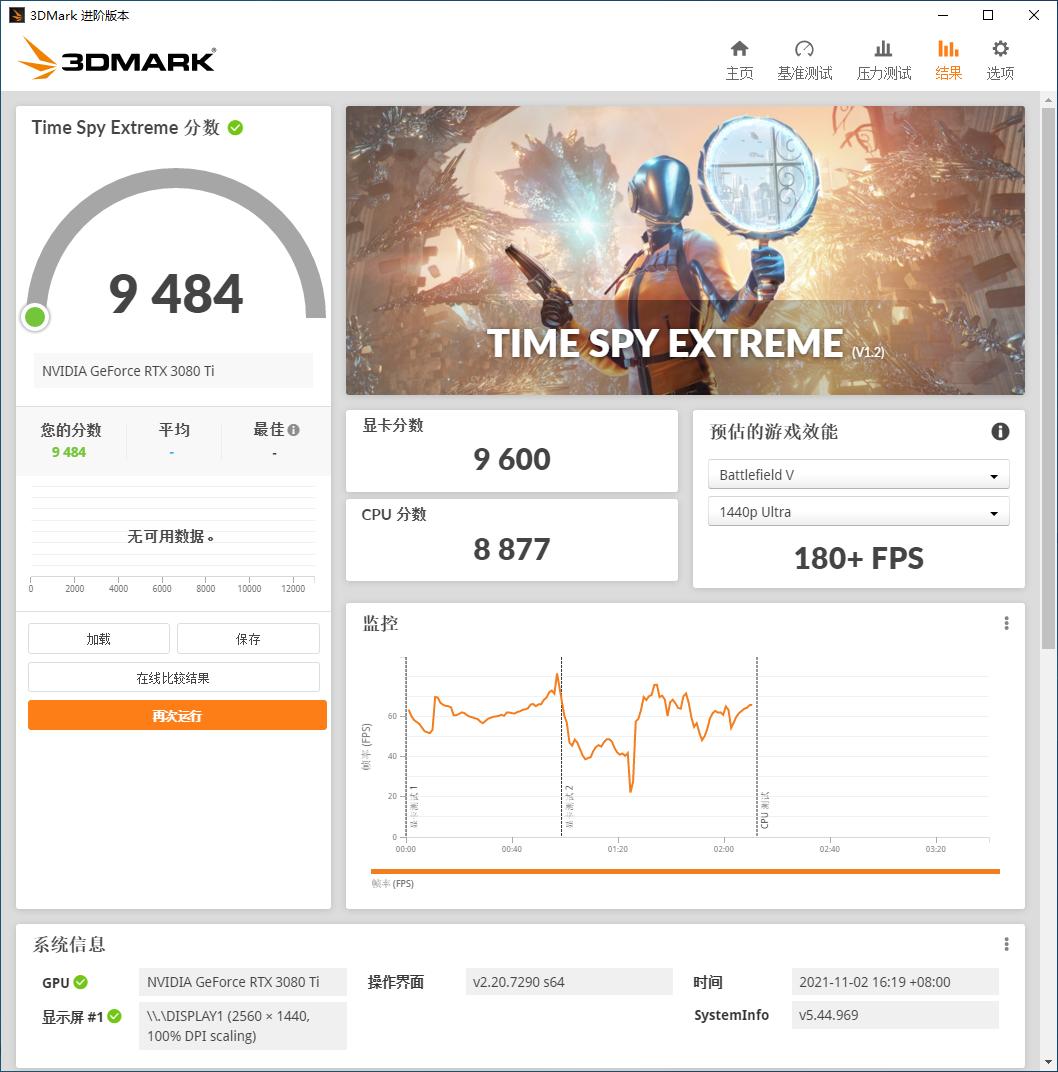This screenshot has height=1072, width=1058.
Task: Click the 3DMark title bar app icon
Action: 16,15
